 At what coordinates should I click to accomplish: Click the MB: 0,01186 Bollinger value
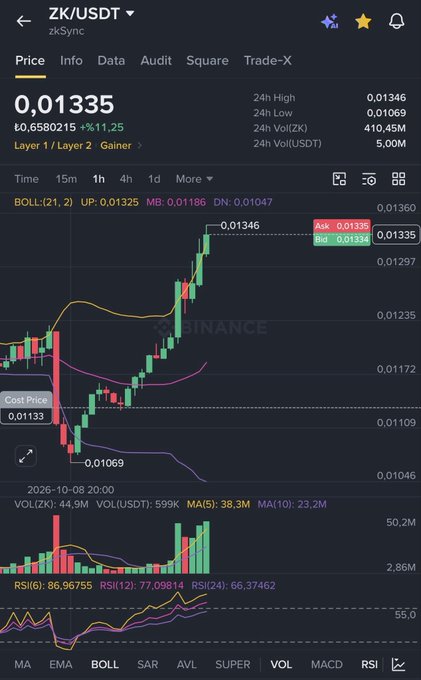[x=176, y=202]
